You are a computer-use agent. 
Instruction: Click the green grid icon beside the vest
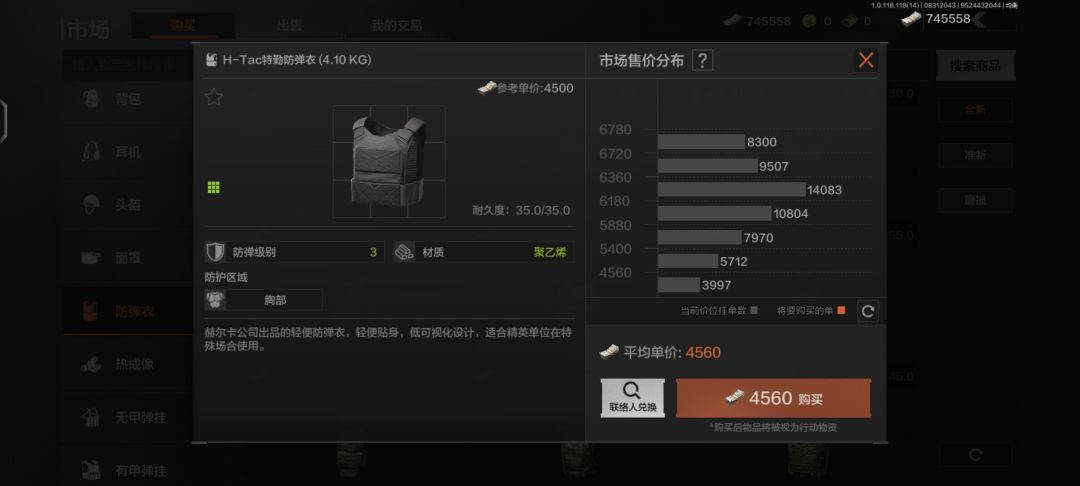pyautogui.click(x=214, y=187)
